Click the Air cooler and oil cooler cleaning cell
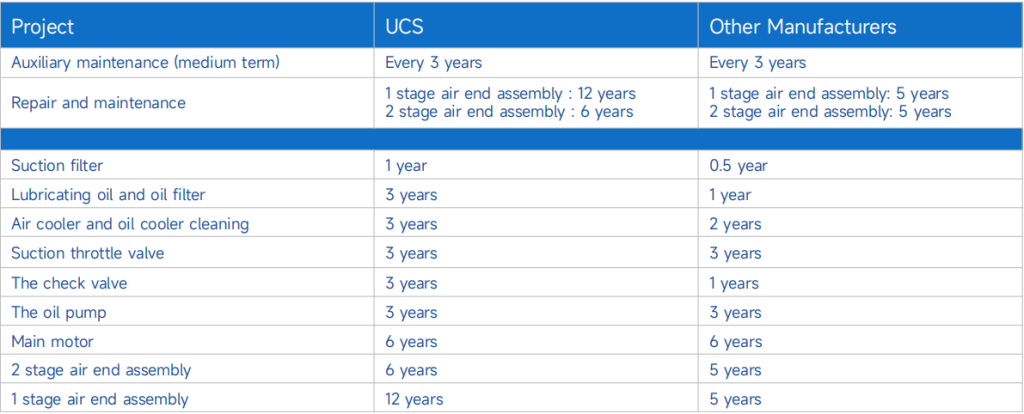Viewport: 1024px width, 414px height. click(129, 224)
